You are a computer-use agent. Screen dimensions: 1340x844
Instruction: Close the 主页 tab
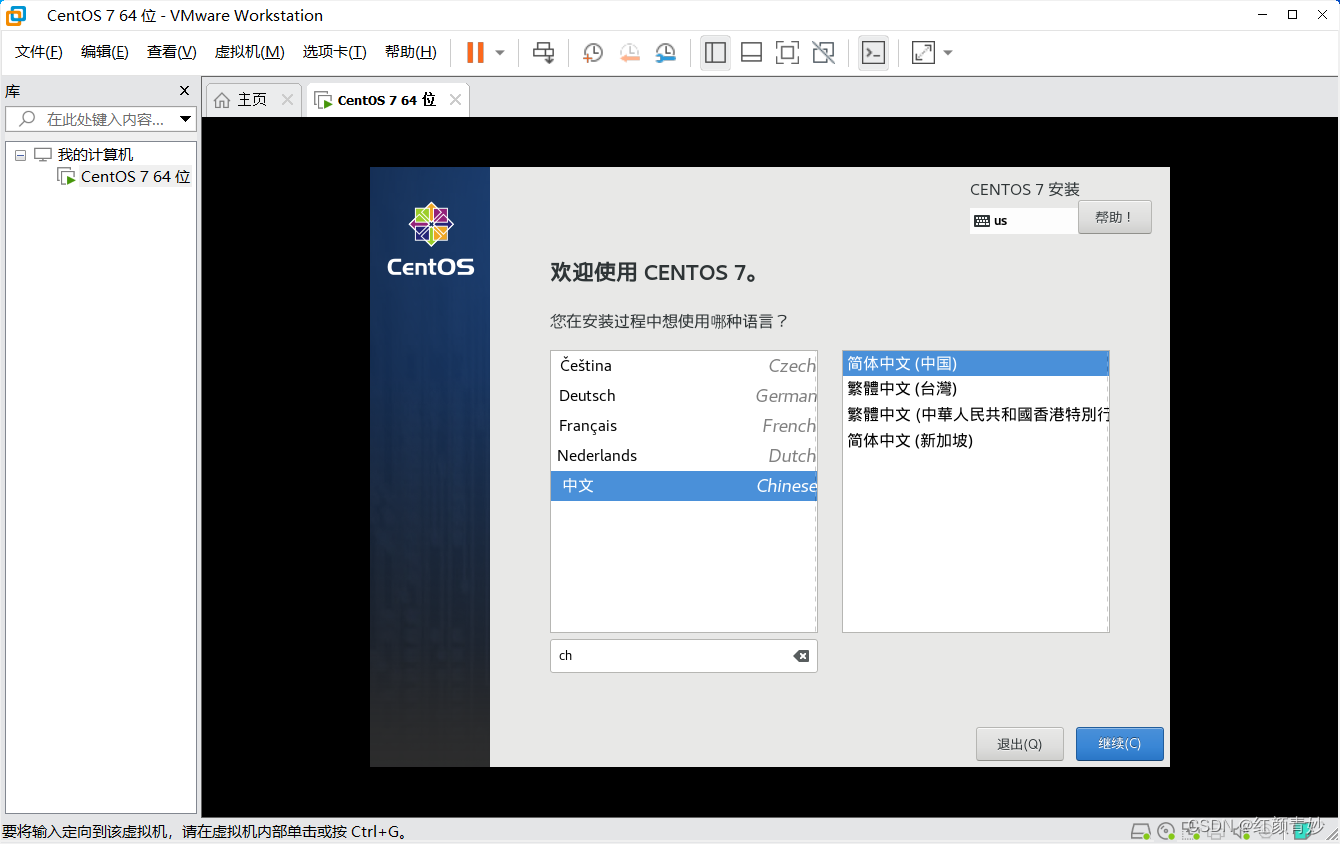tap(287, 100)
